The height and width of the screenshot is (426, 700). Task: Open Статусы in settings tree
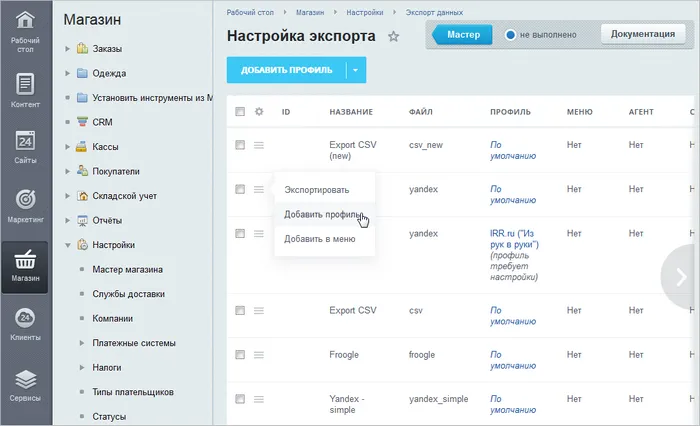tap(109, 417)
